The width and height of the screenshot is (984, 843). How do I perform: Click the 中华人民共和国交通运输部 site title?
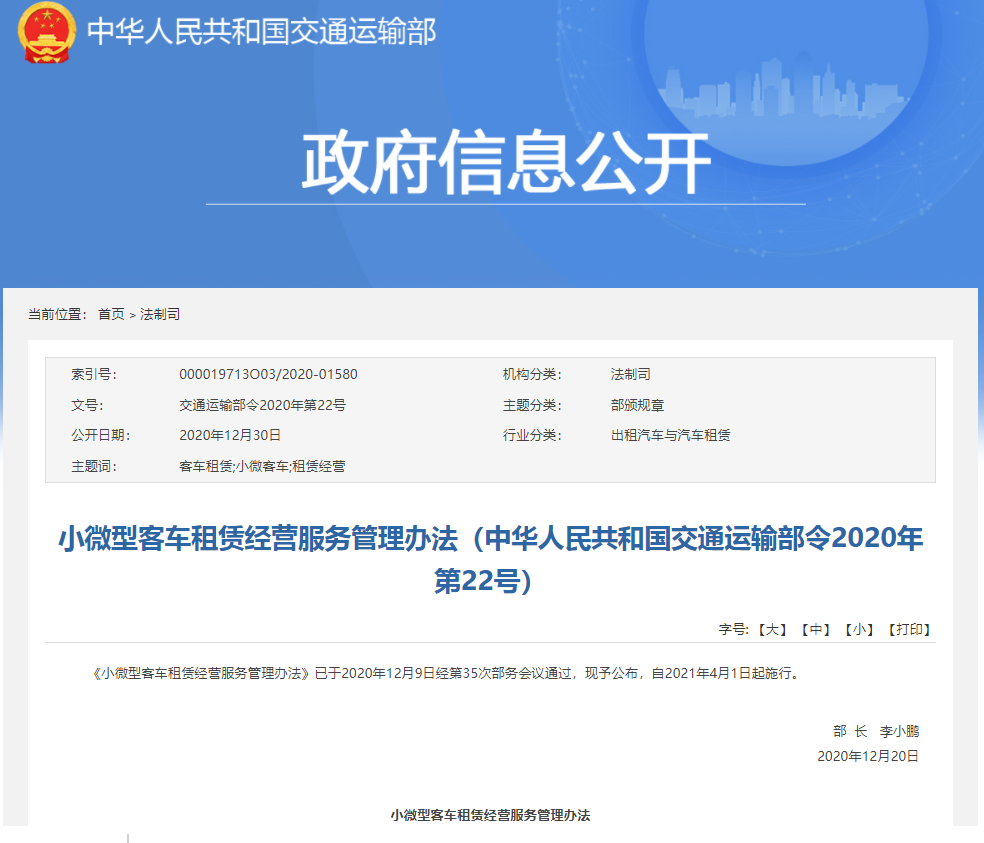(x=262, y=32)
